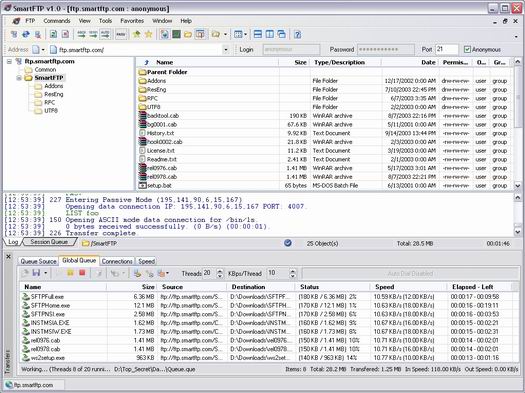Select the History.txt file row

[x=325, y=133]
